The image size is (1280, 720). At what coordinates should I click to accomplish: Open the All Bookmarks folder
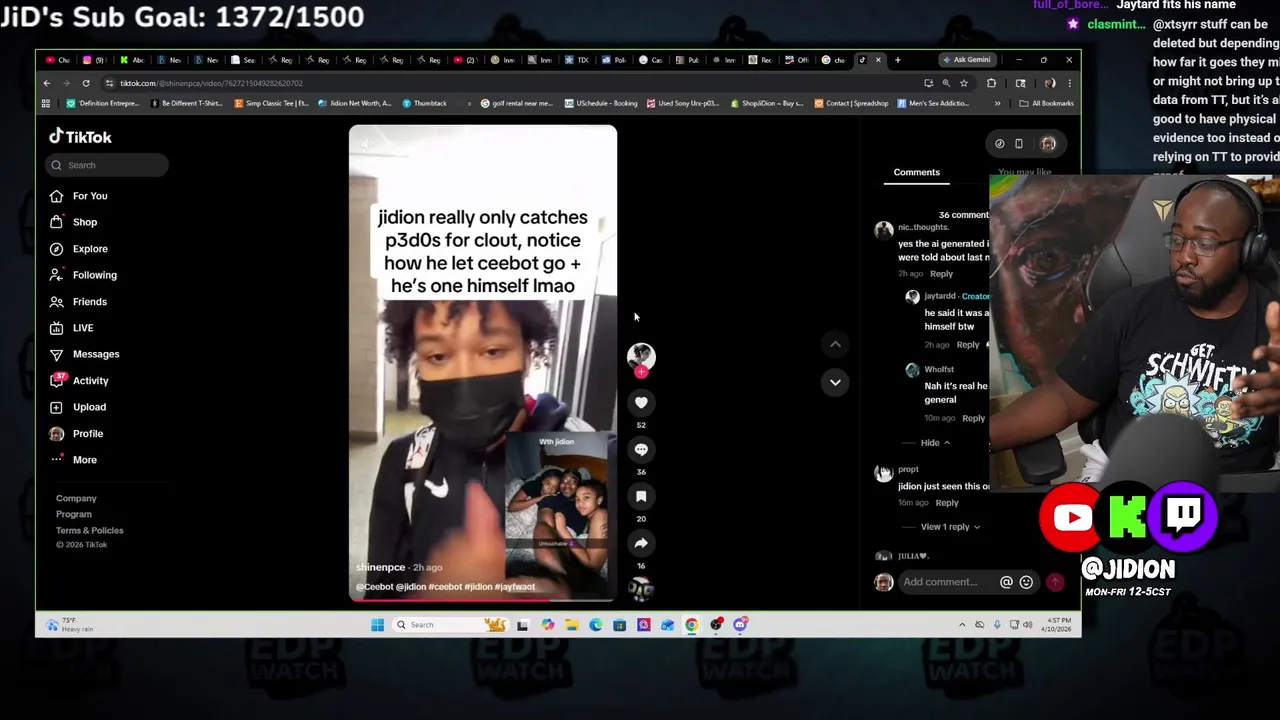coord(1046,103)
